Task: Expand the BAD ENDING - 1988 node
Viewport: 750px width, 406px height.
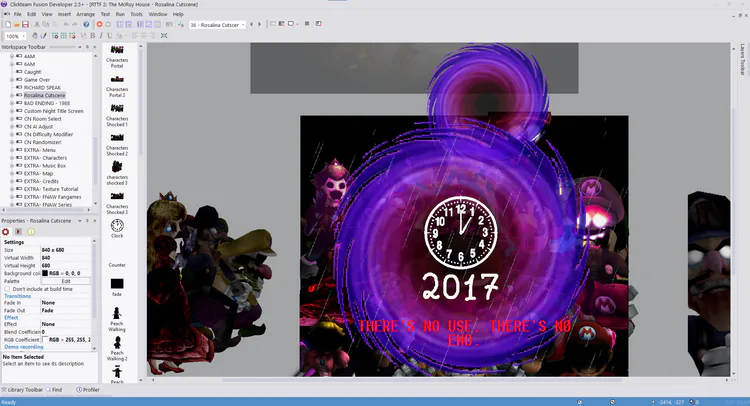Action: point(12,103)
